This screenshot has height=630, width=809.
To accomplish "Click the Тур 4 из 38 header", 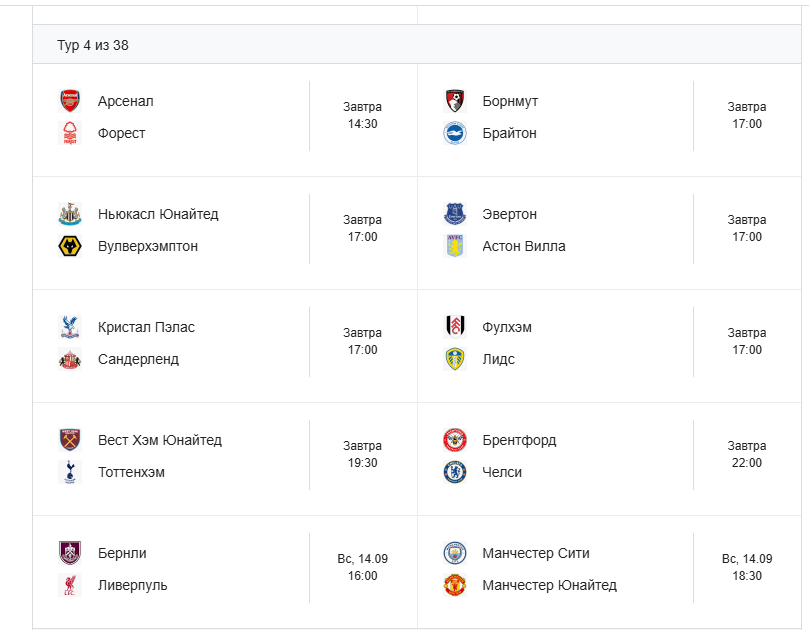I will pos(93,45).
